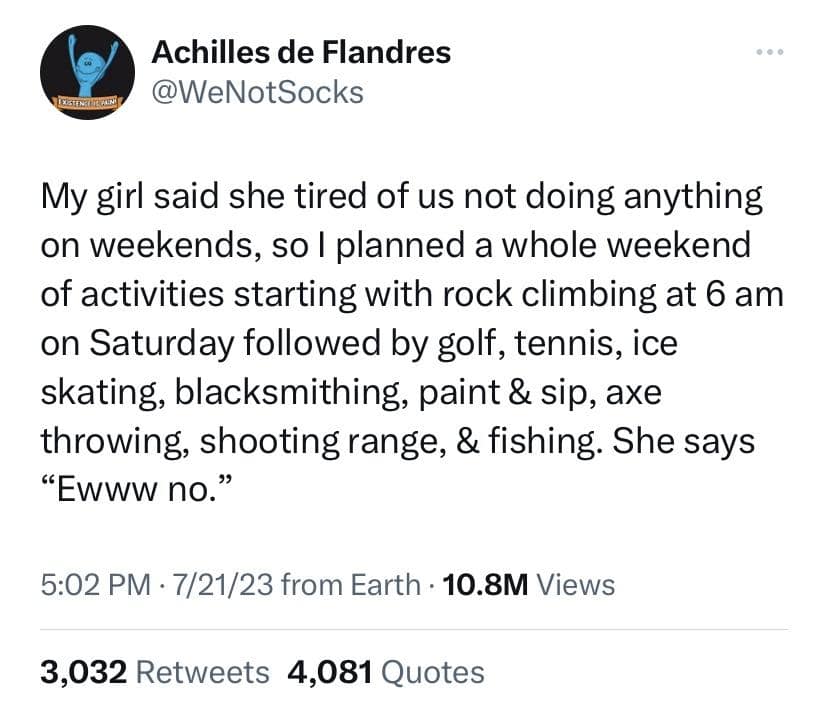828x714 pixels.
Task: Click the 5:02 PM timestamp
Action: (x=93, y=584)
